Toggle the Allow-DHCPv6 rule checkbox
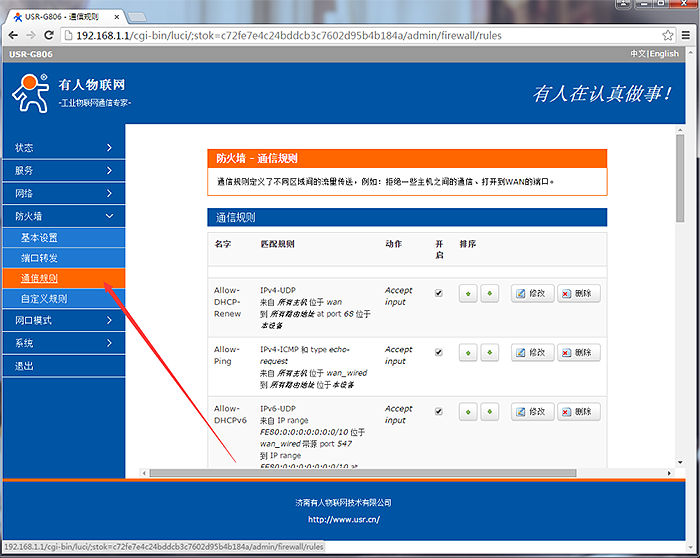 [x=438, y=412]
